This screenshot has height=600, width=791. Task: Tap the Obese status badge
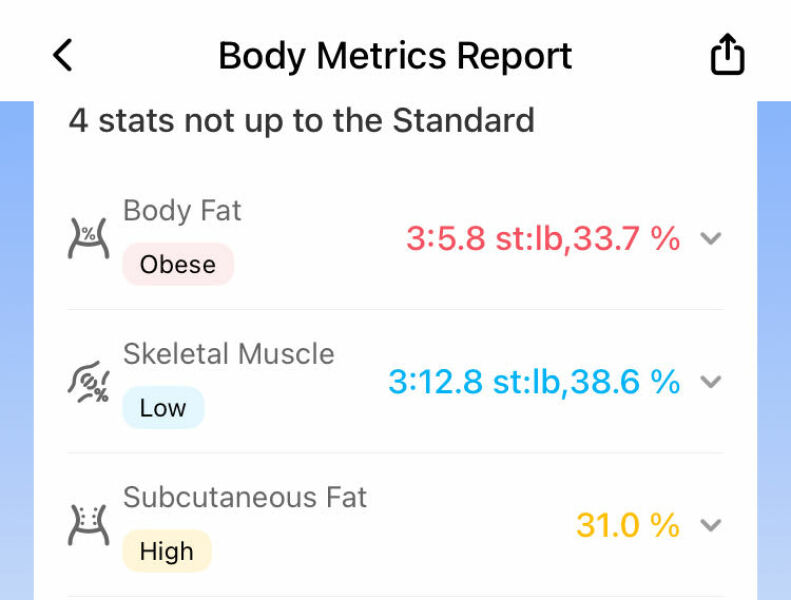coord(178,264)
